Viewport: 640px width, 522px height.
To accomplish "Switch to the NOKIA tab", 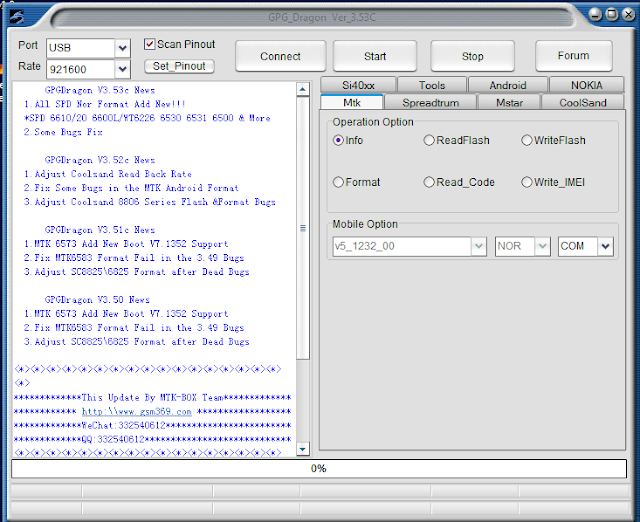I will coord(587,85).
